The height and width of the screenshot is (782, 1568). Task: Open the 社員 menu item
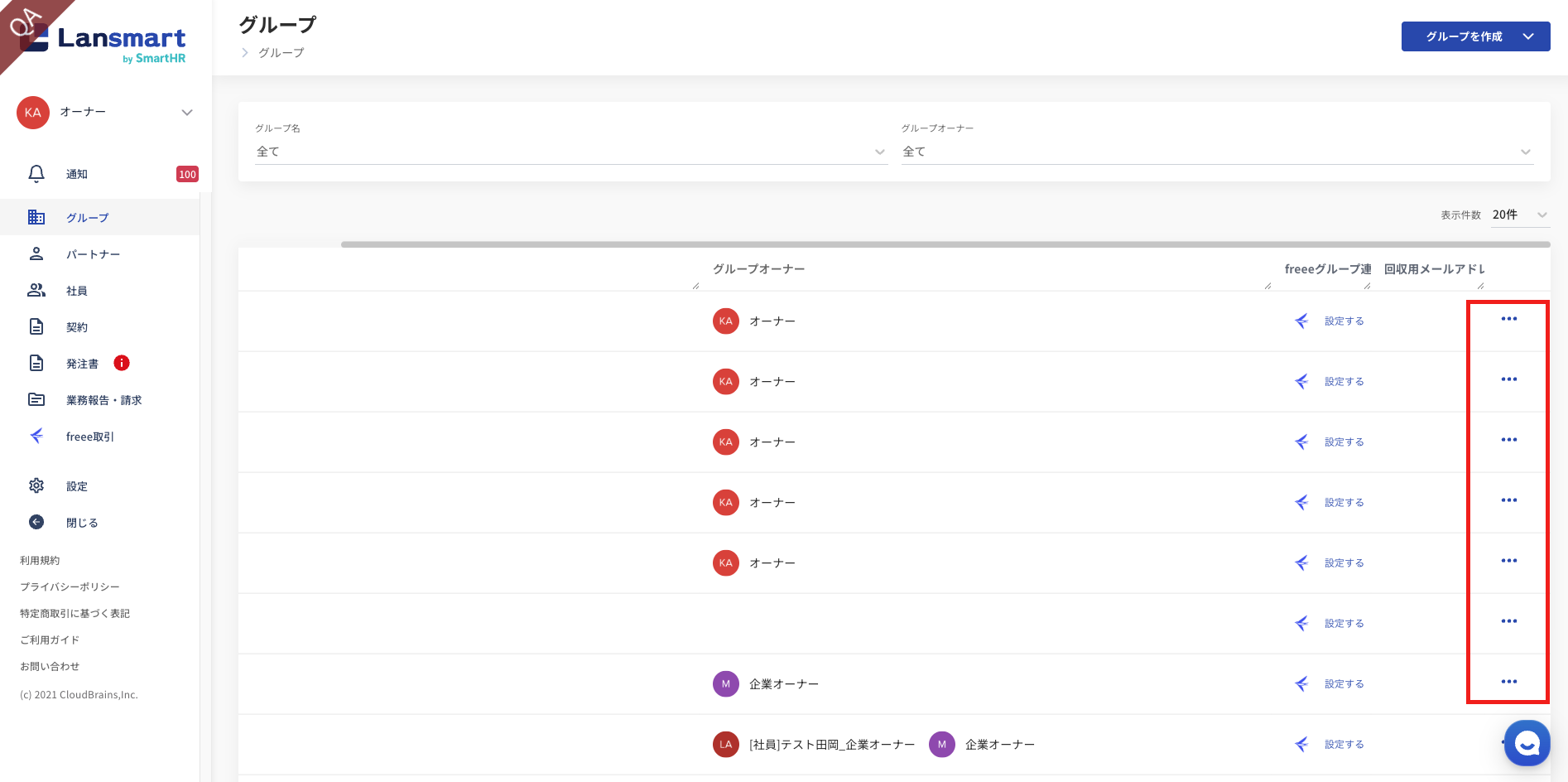(77, 291)
